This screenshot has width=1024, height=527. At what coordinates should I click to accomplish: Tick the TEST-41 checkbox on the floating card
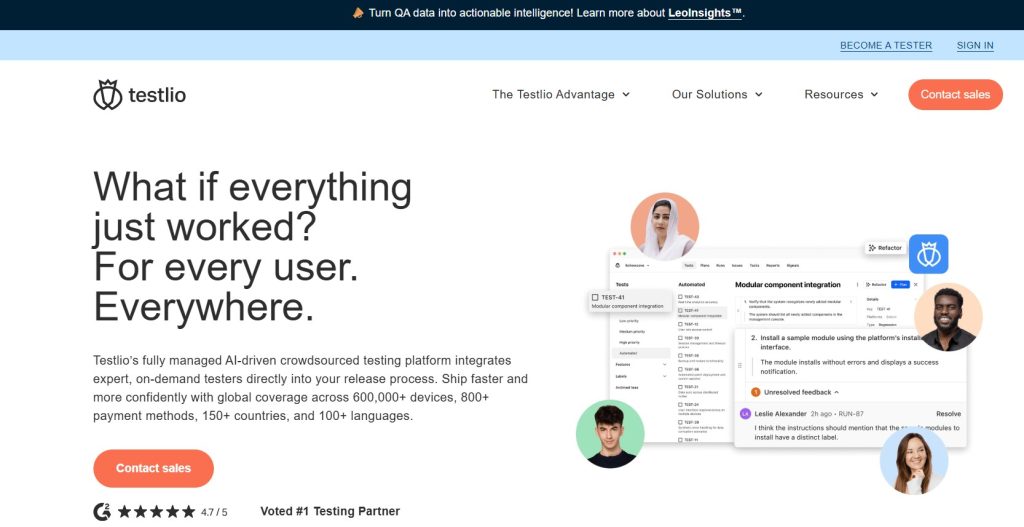click(x=595, y=297)
